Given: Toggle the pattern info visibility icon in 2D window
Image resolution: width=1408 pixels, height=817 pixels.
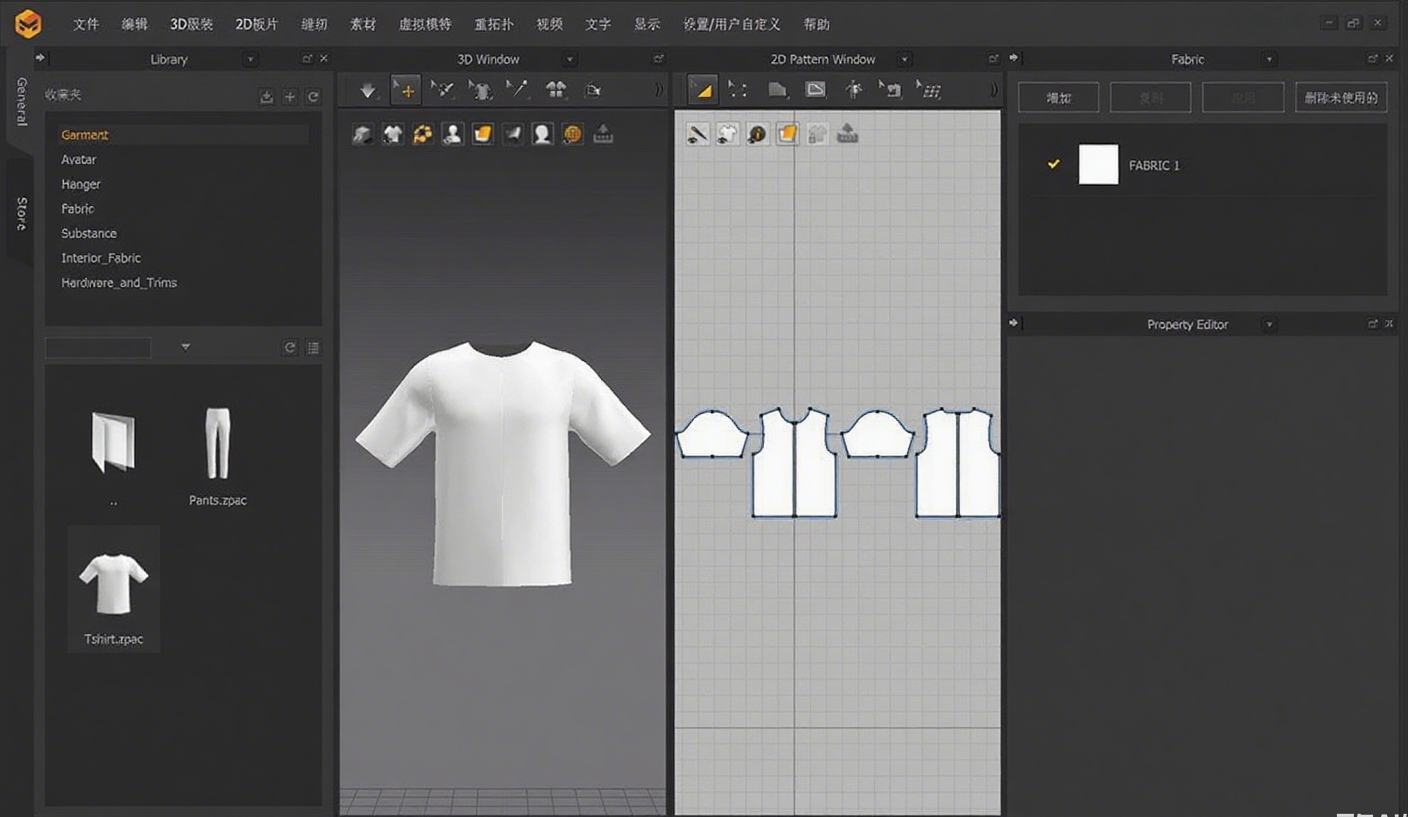Looking at the screenshot, I should tap(757, 134).
